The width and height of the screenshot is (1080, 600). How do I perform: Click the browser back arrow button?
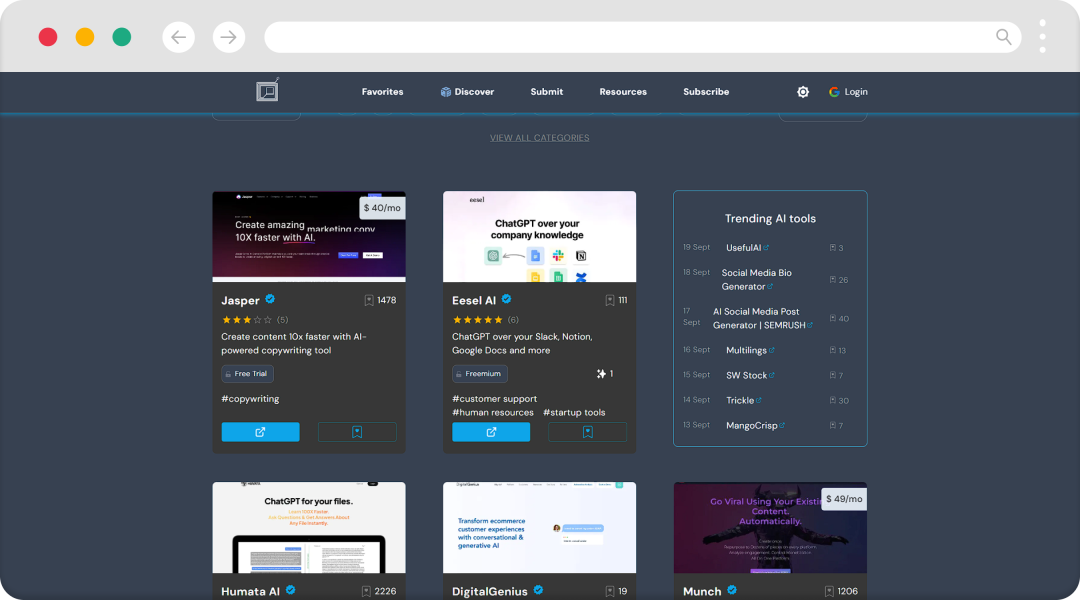[x=178, y=37]
